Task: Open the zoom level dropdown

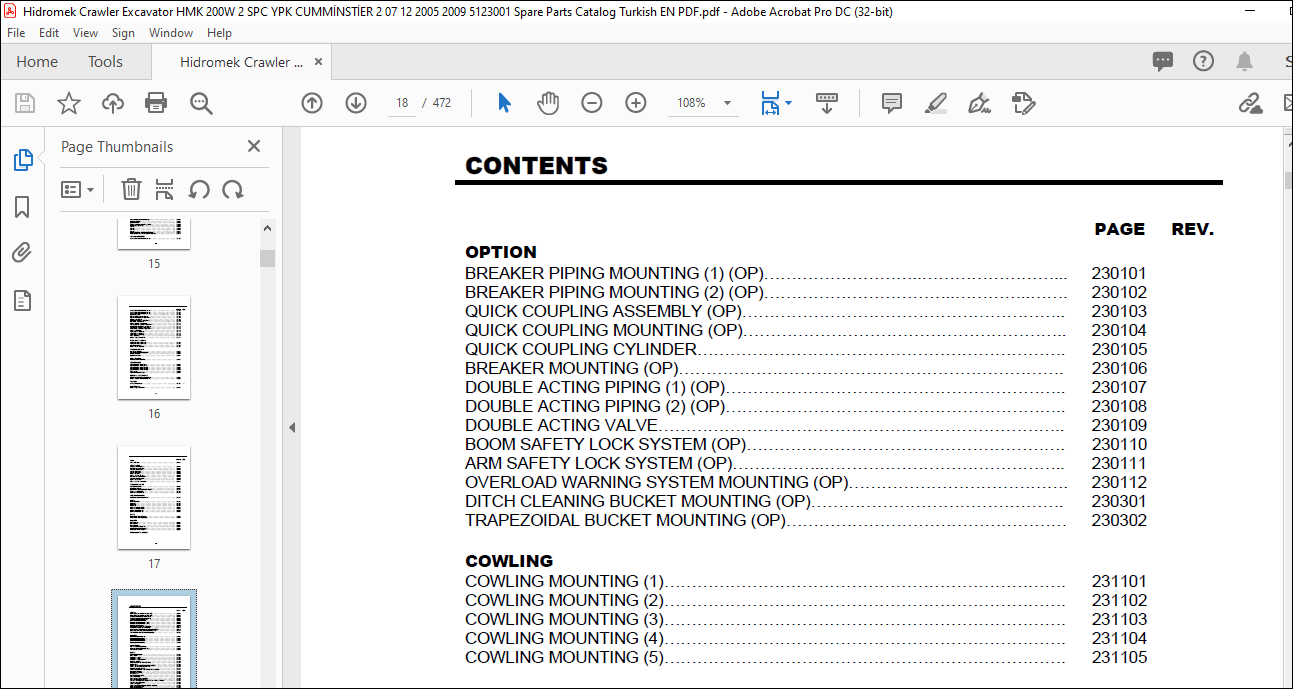Action: [x=727, y=103]
